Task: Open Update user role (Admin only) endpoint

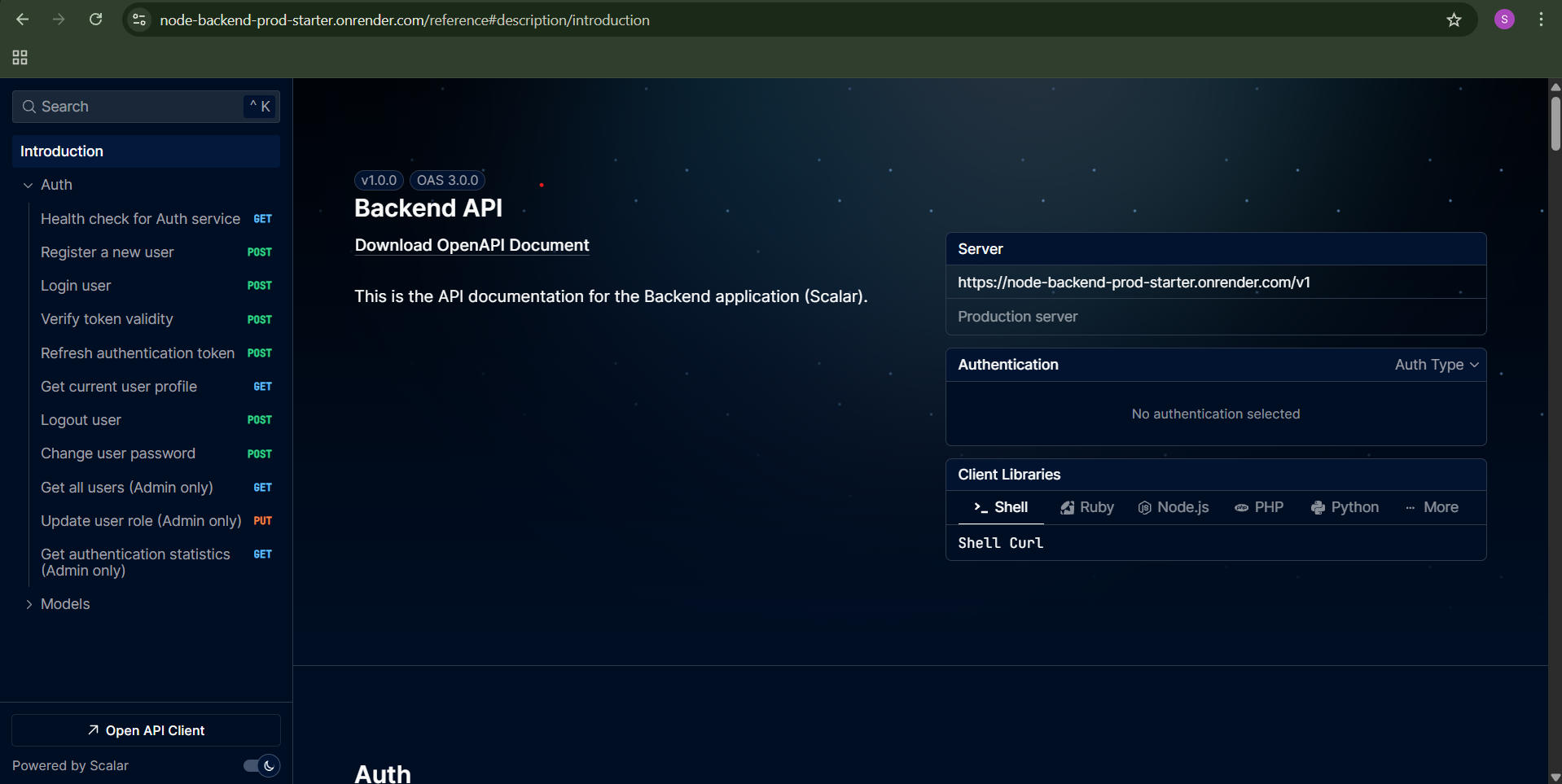Action: pyautogui.click(x=156, y=521)
